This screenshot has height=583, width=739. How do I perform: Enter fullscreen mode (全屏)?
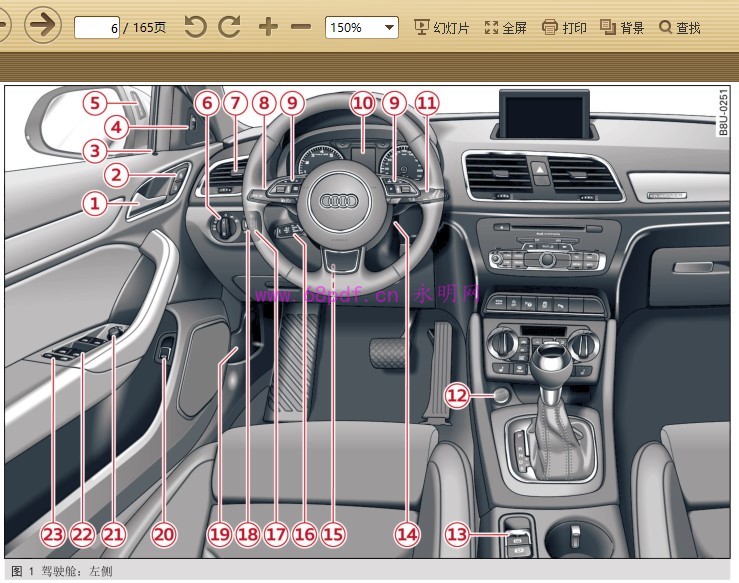coord(506,28)
